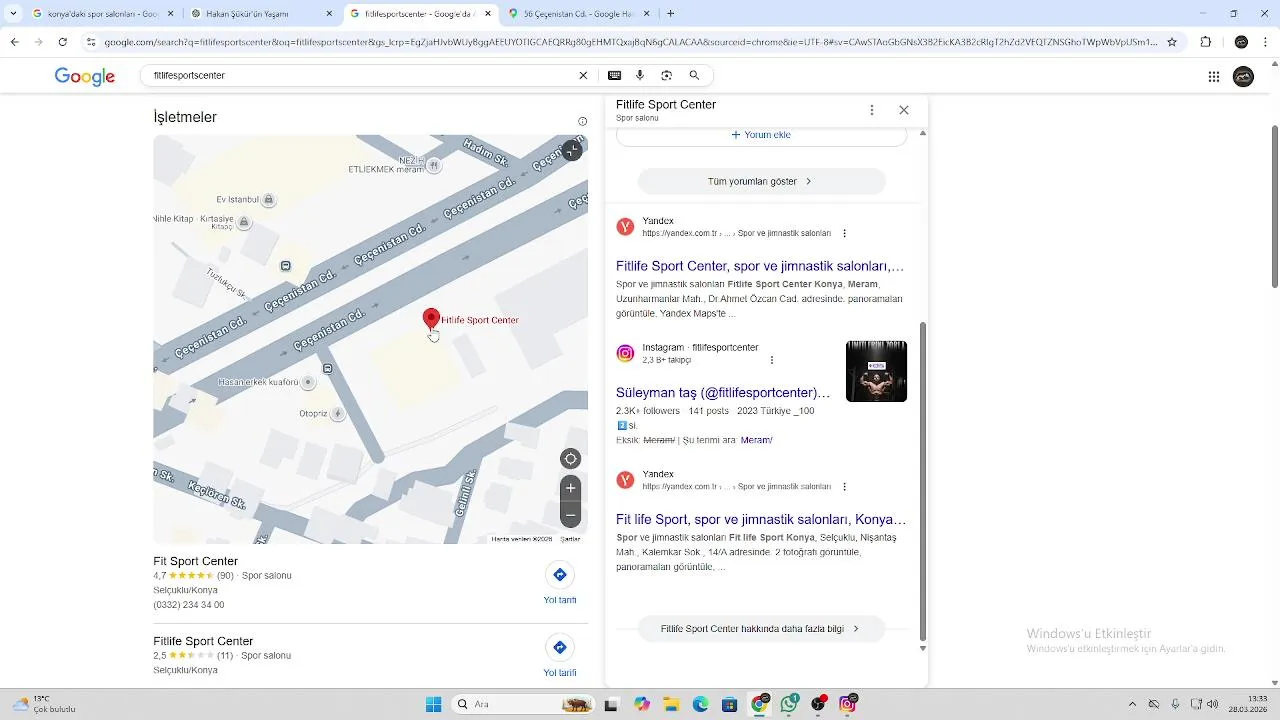Click the Yorum ekle button
This screenshot has height=720, width=1280.
pos(761,134)
